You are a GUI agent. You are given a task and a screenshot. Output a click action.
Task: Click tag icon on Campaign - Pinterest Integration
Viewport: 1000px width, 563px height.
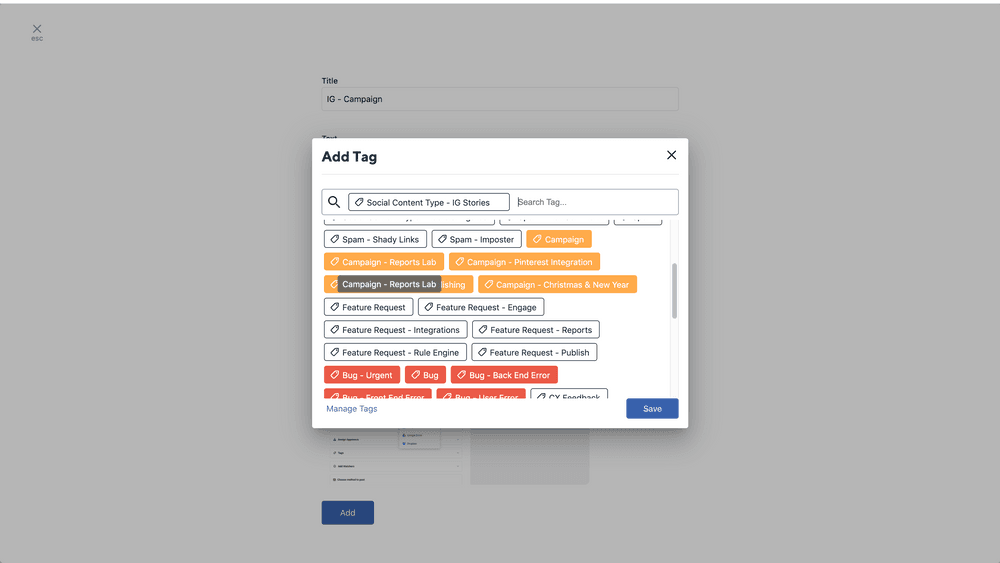[x=460, y=262]
